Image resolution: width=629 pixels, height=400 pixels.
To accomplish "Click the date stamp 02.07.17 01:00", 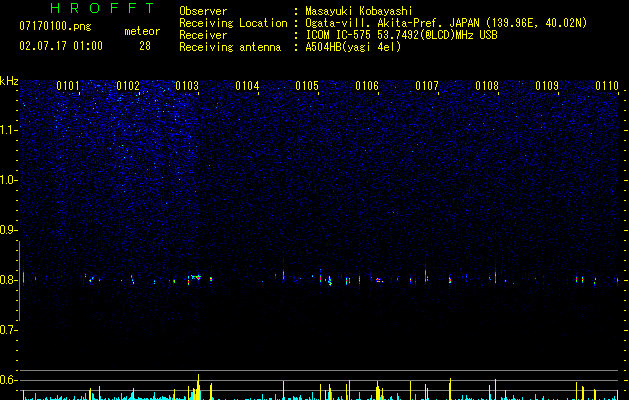I will 61,46.
